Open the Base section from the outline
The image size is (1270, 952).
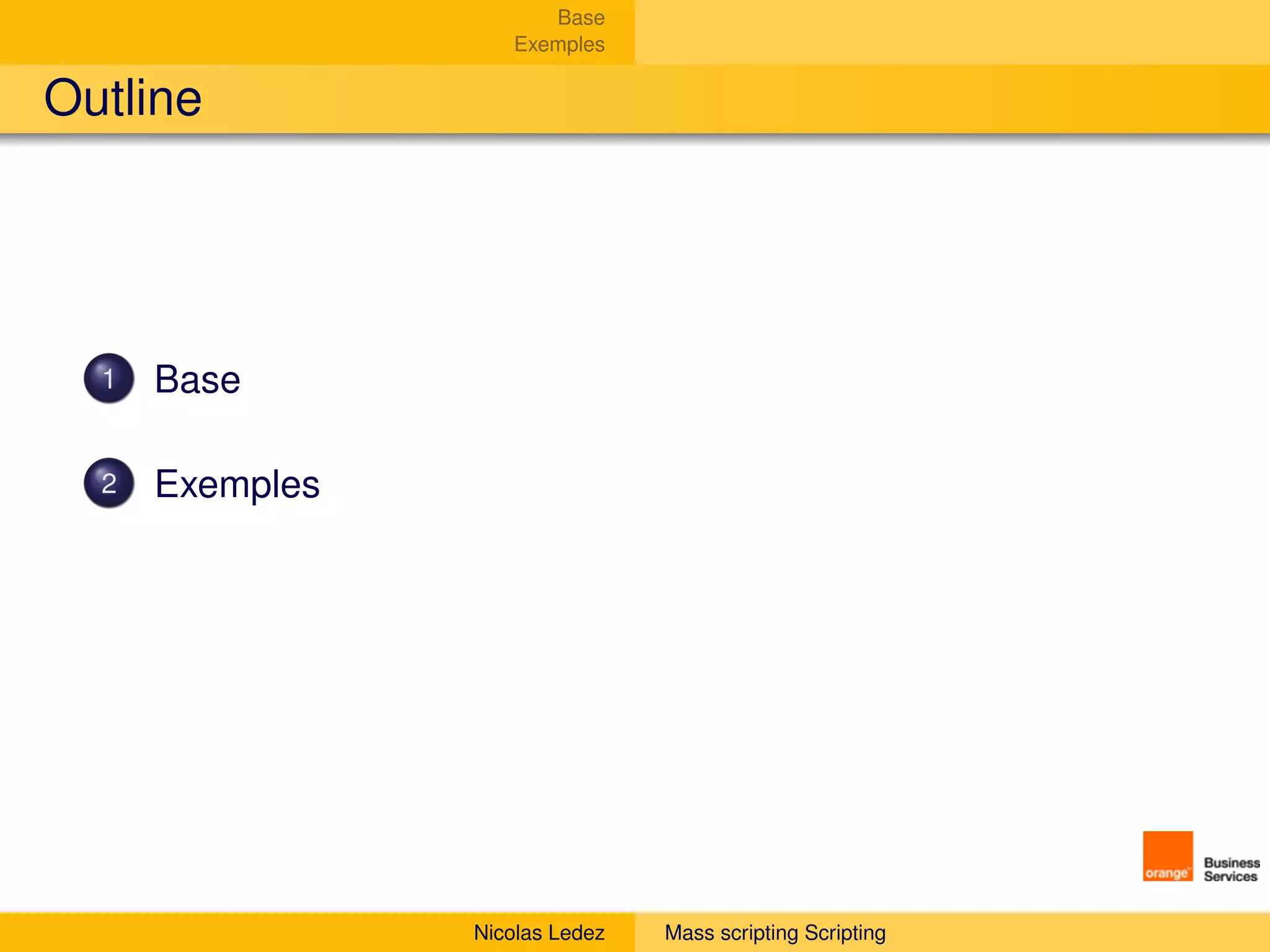(x=197, y=379)
